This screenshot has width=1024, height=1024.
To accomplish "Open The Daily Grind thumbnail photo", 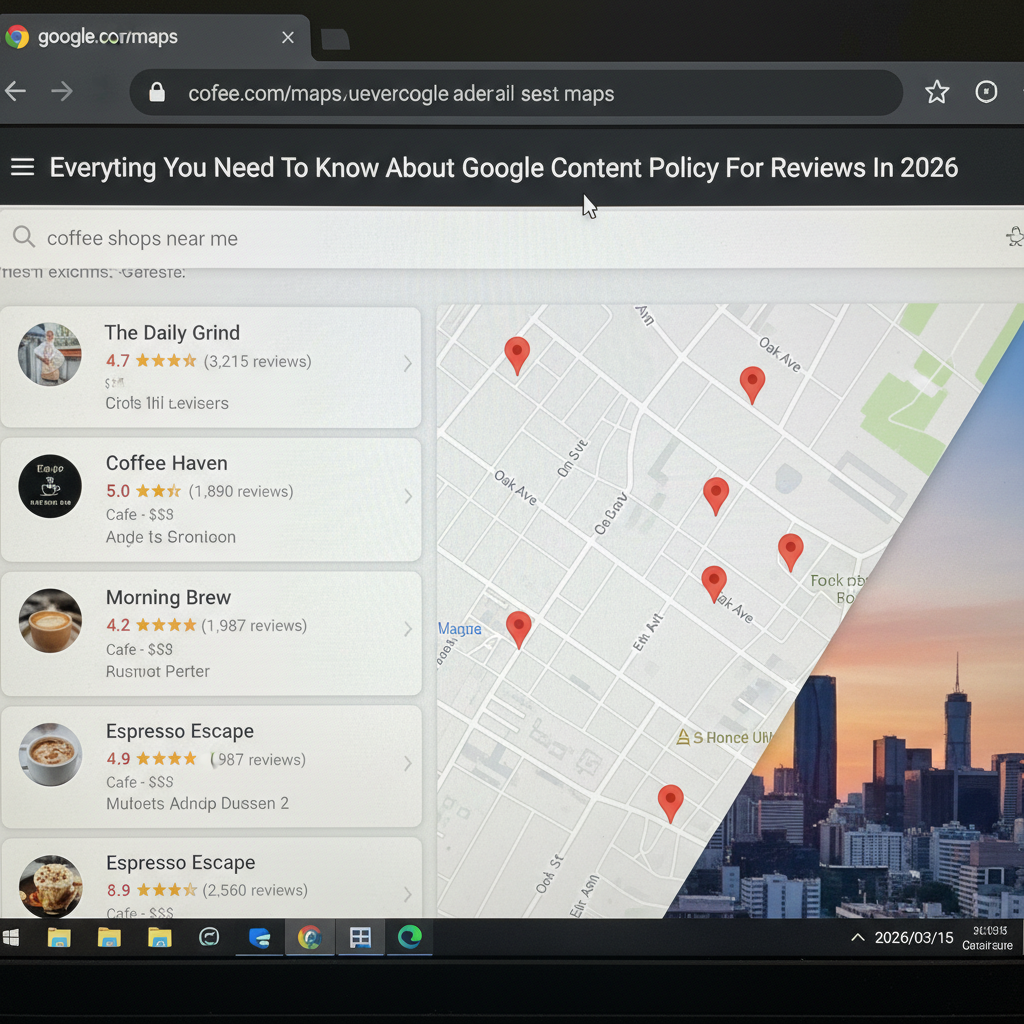I will coord(50,354).
